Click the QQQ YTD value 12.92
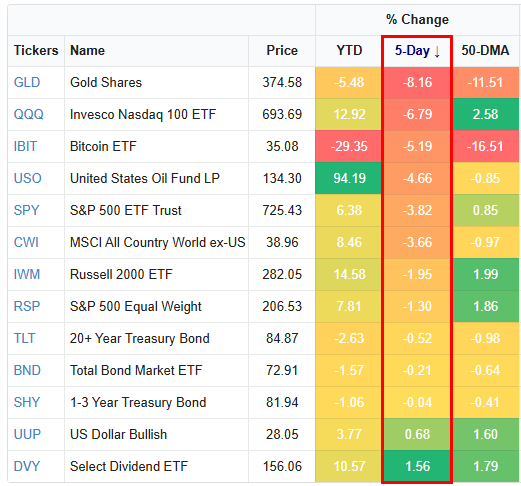The height and width of the screenshot is (486, 521). (349, 114)
